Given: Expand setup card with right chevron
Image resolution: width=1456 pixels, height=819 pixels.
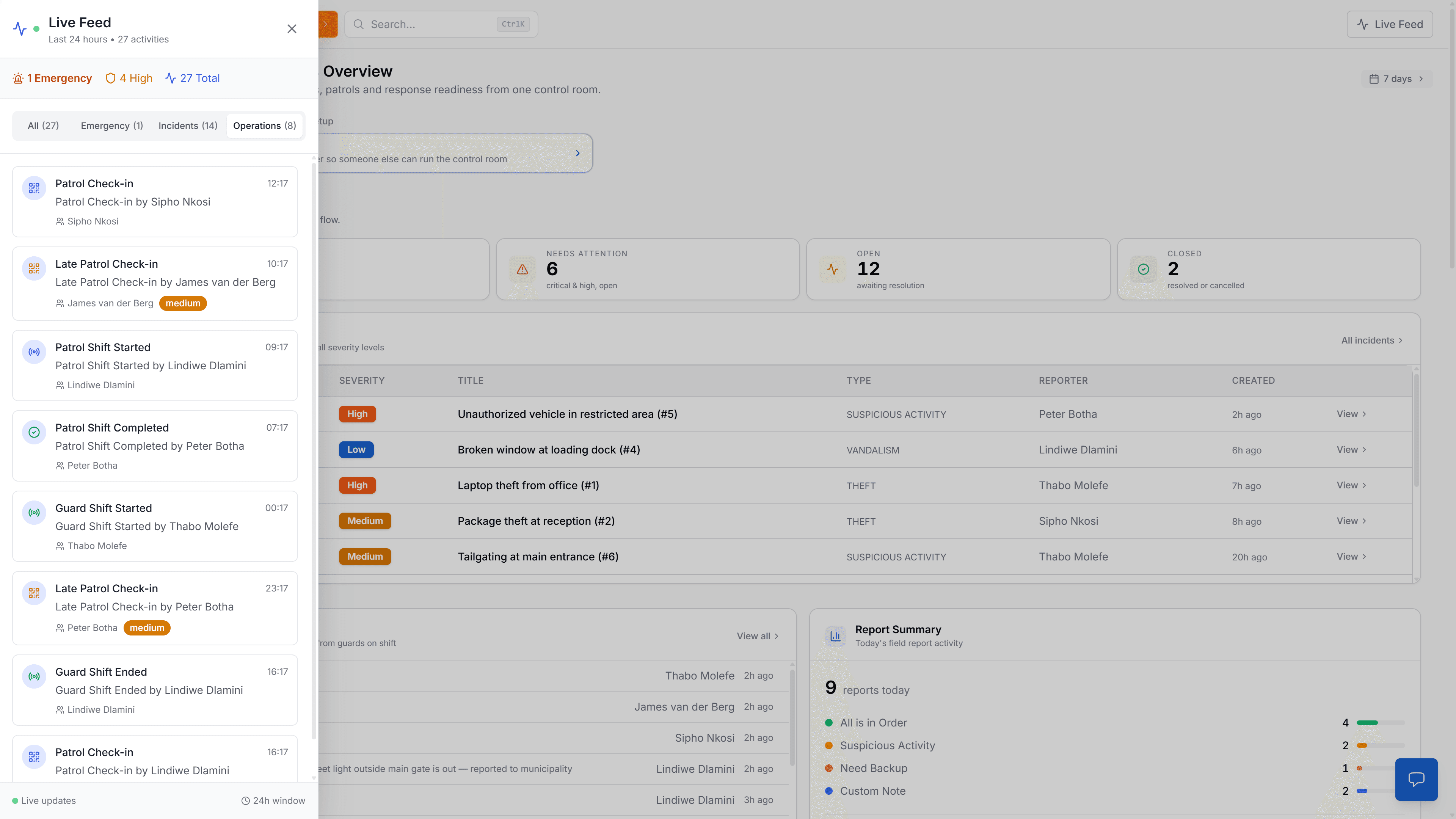Looking at the screenshot, I should [x=577, y=153].
